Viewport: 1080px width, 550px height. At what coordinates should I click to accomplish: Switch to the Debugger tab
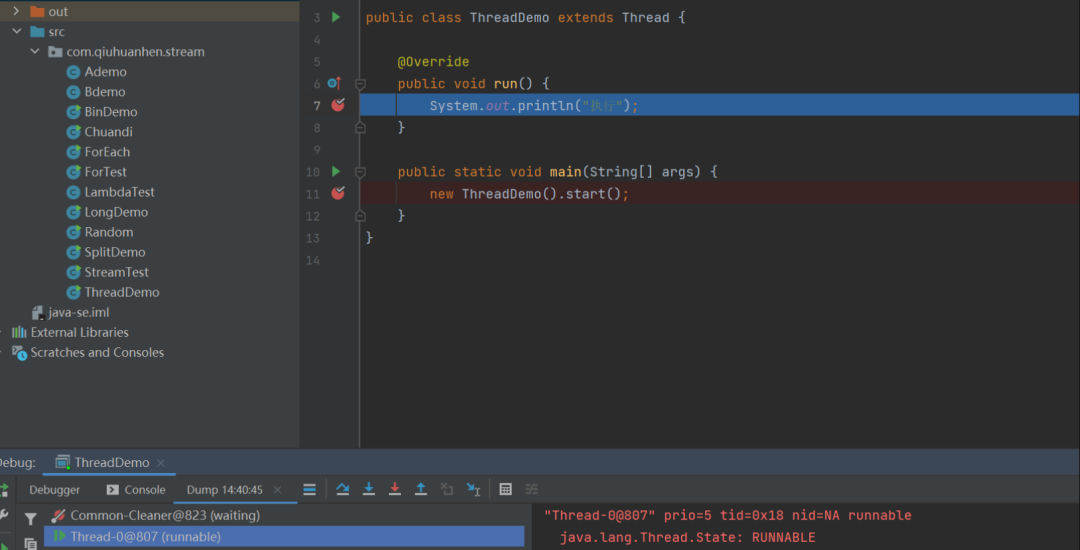click(x=54, y=490)
